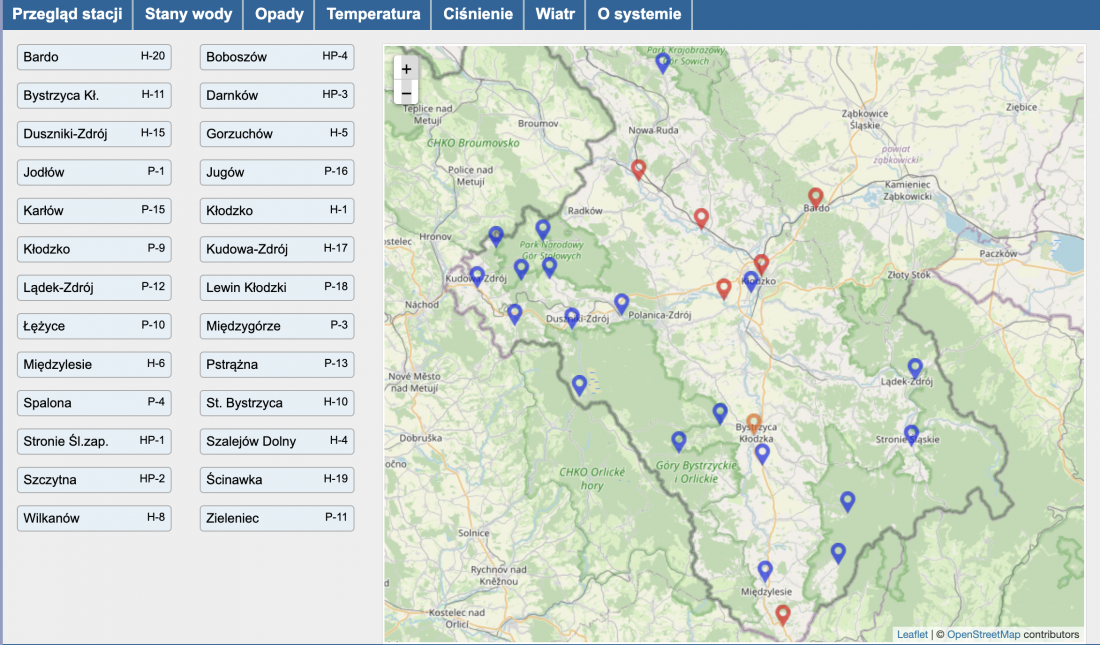Click the blue marker at Lądek-Zdrój
Image resolution: width=1100 pixels, height=645 pixels.
tap(915, 369)
